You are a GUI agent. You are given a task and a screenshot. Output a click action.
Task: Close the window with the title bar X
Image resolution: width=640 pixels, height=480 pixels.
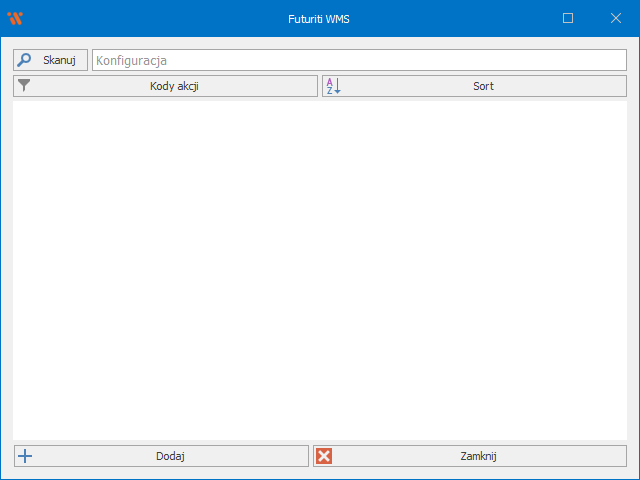point(615,18)
